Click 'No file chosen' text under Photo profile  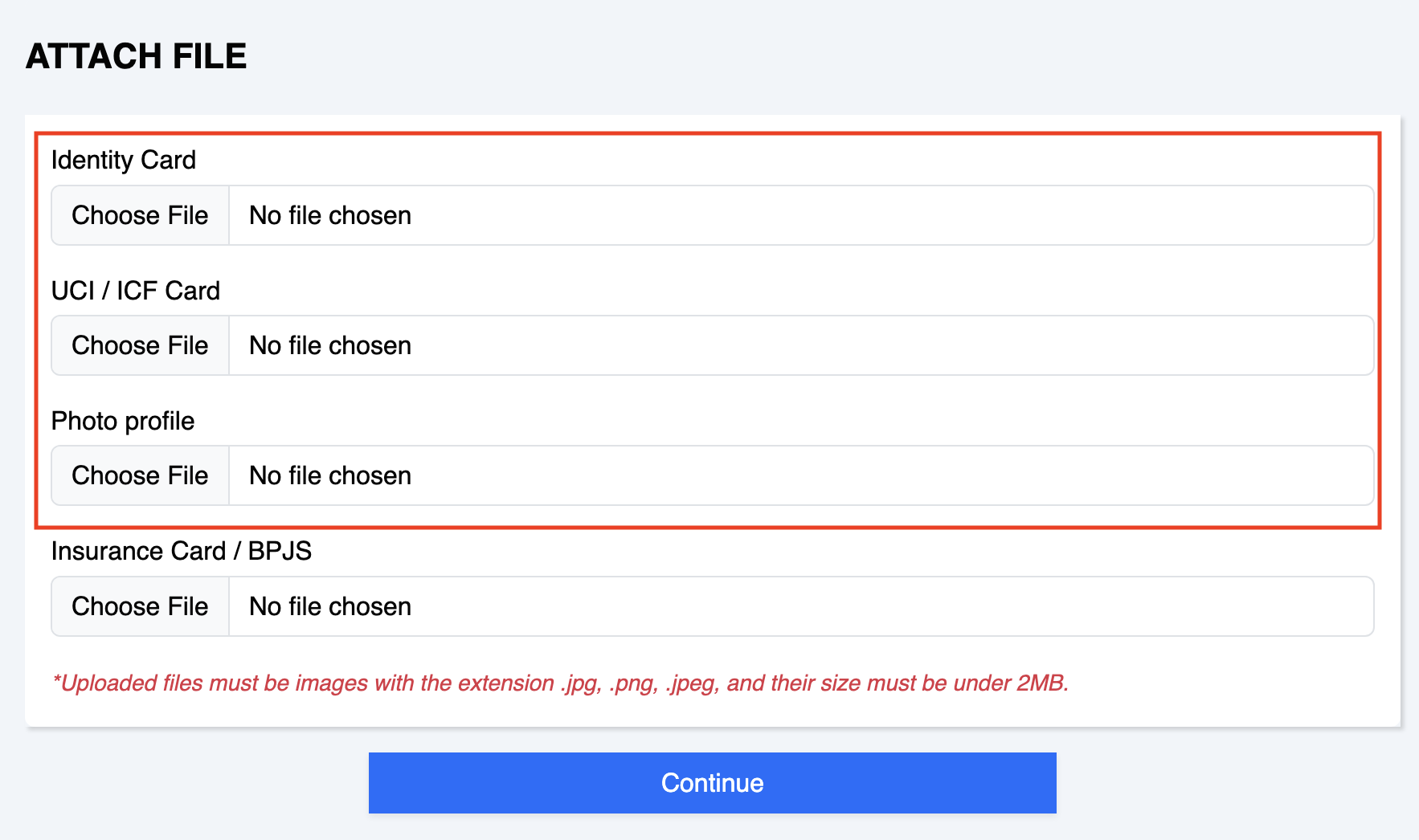330,475
